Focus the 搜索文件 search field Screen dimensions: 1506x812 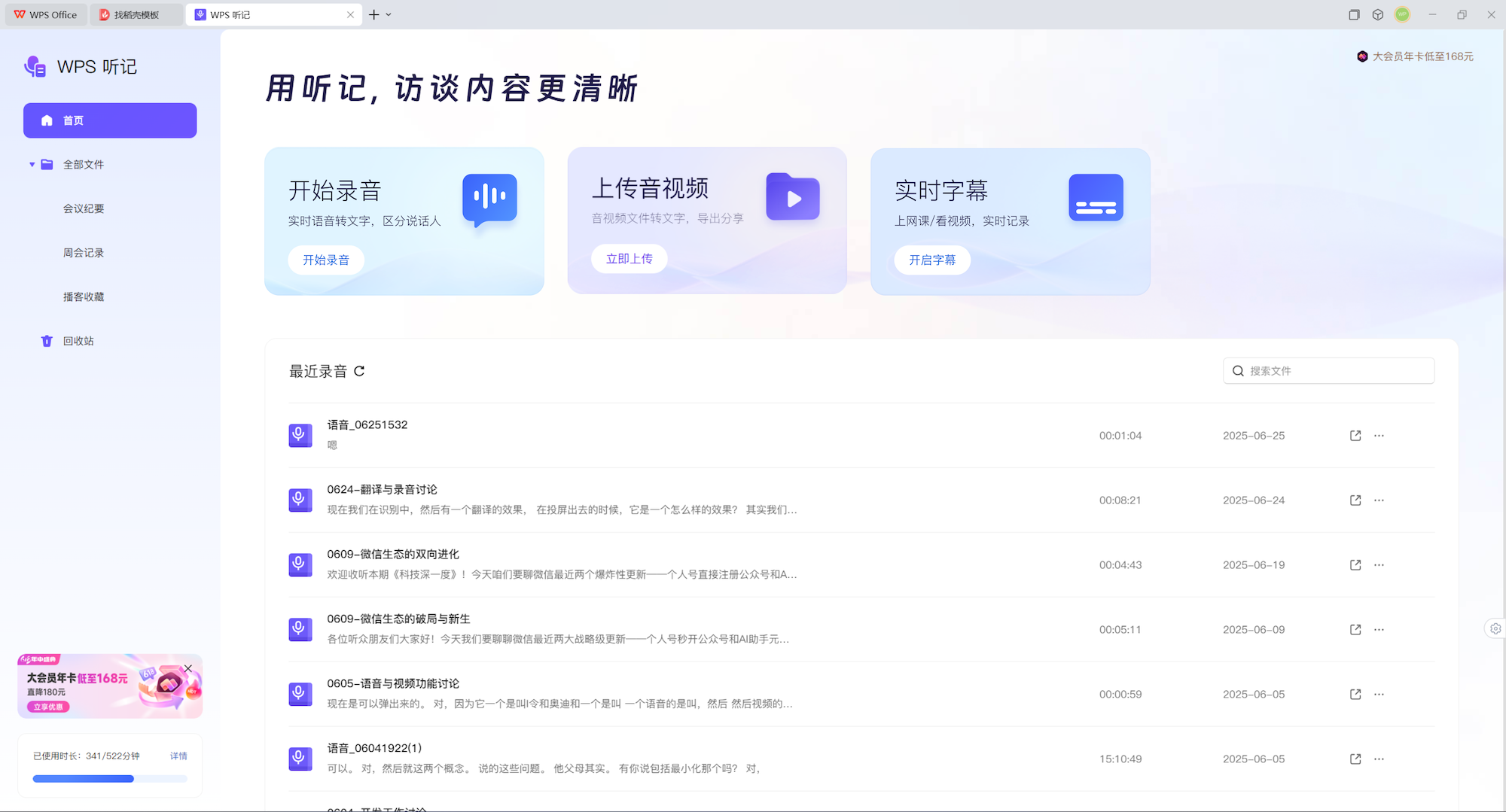[x=1328, y=370]
